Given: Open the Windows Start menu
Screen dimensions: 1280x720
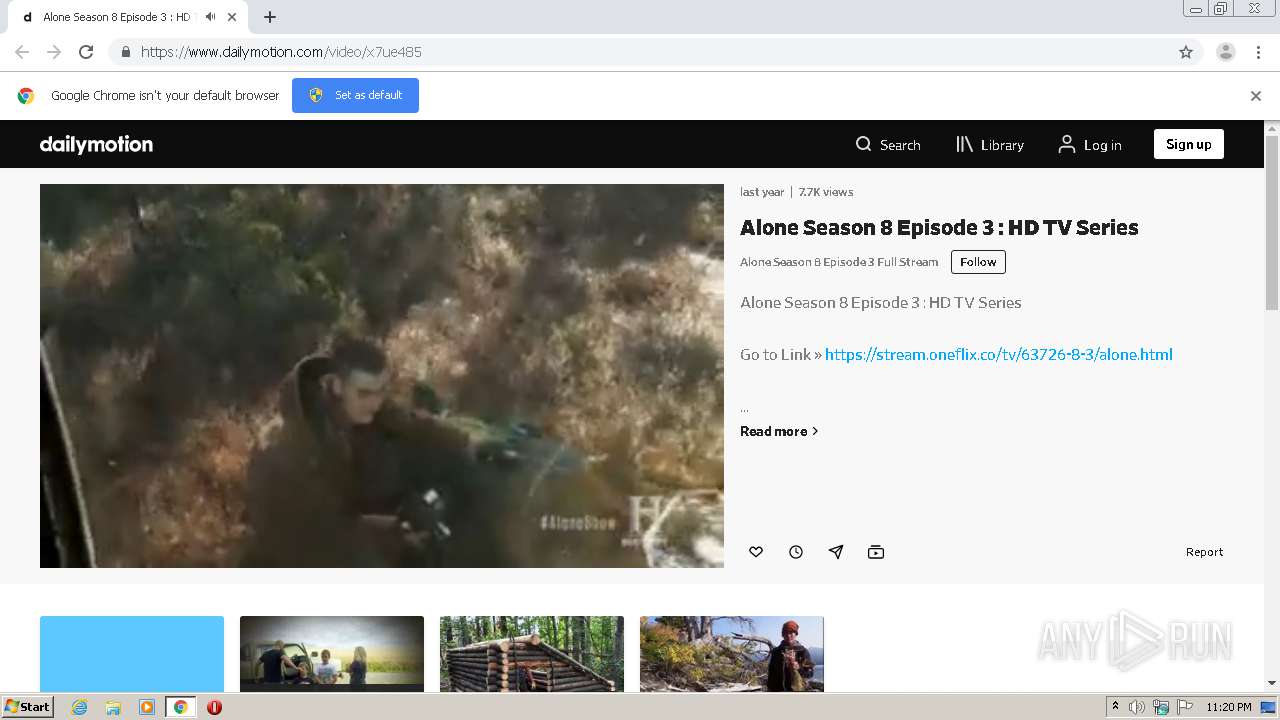Looking at the screenshot, I should click(28, 707).
